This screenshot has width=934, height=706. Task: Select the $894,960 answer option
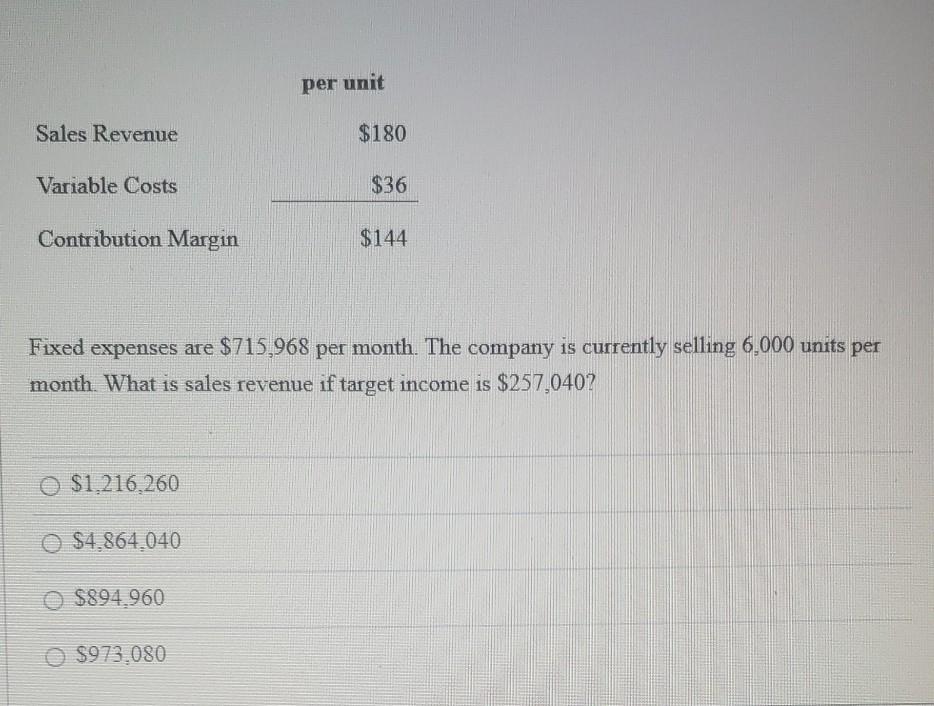point(114,598)
